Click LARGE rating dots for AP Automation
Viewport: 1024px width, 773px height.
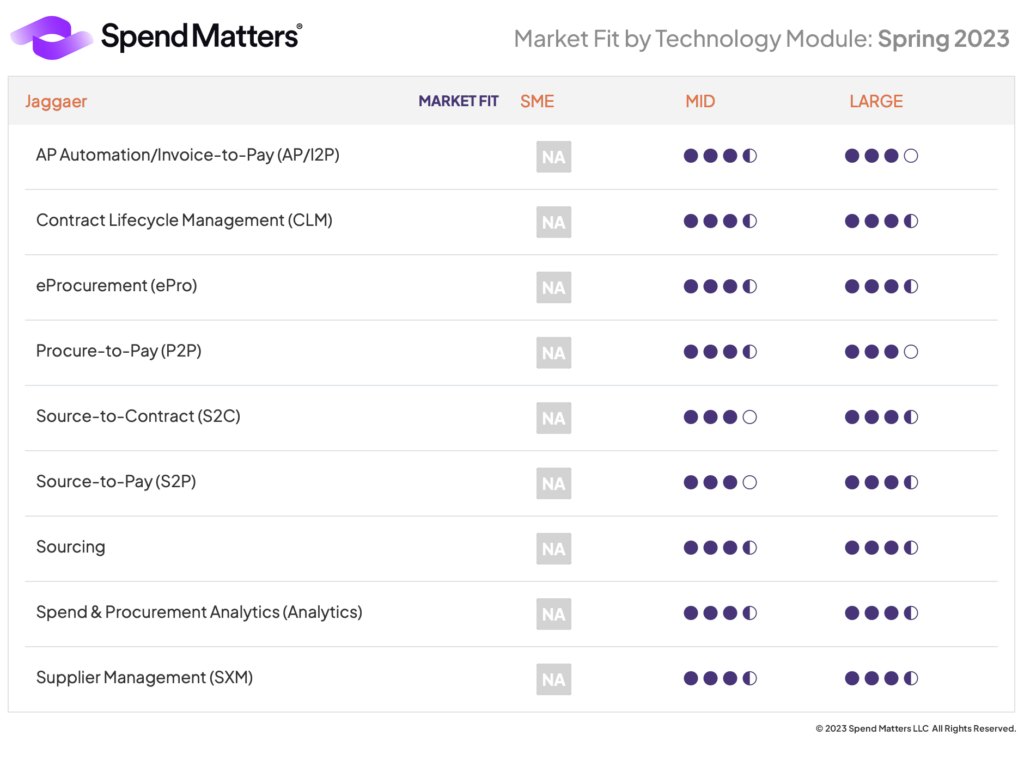[882, 155]
